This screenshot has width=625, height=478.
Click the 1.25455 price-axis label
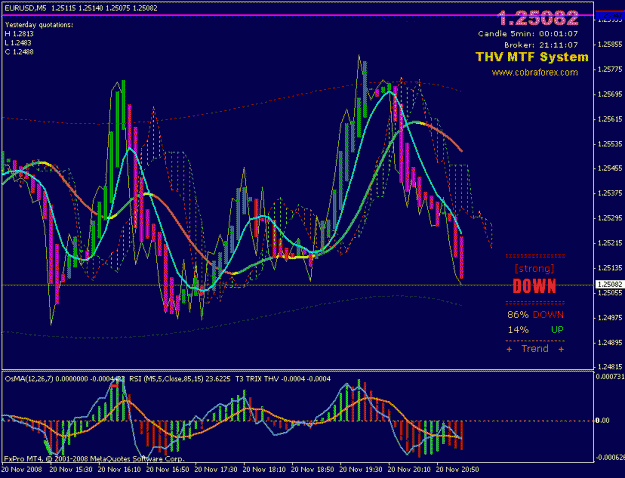tap(610, 169)
